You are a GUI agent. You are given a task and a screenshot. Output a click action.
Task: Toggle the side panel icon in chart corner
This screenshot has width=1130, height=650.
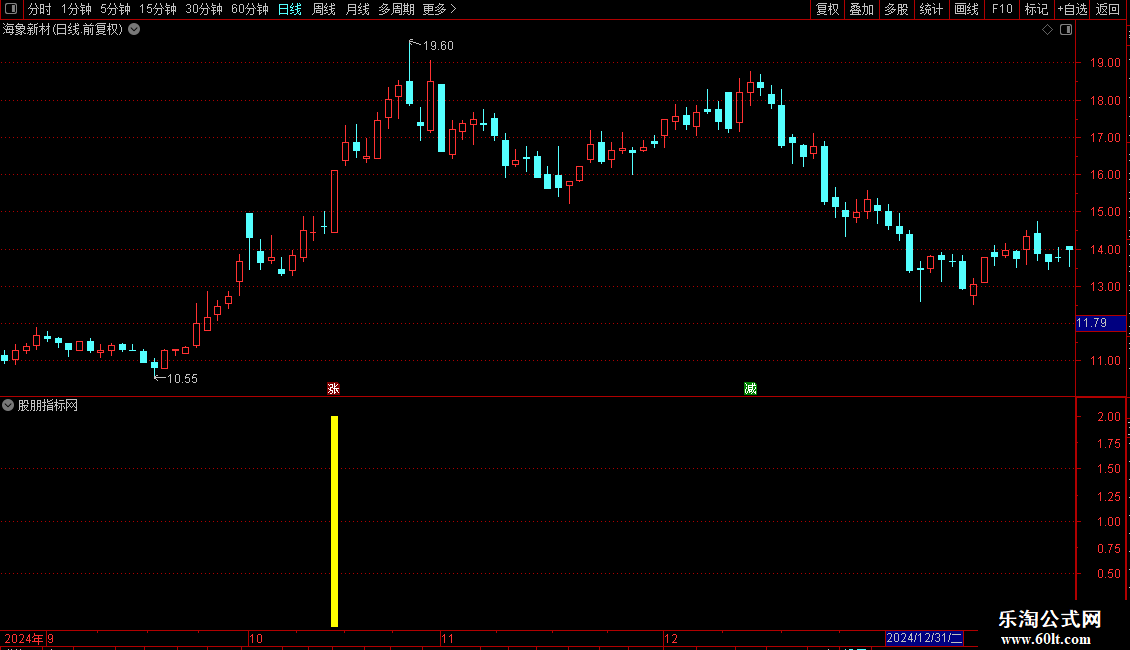tap(1066, 30)
